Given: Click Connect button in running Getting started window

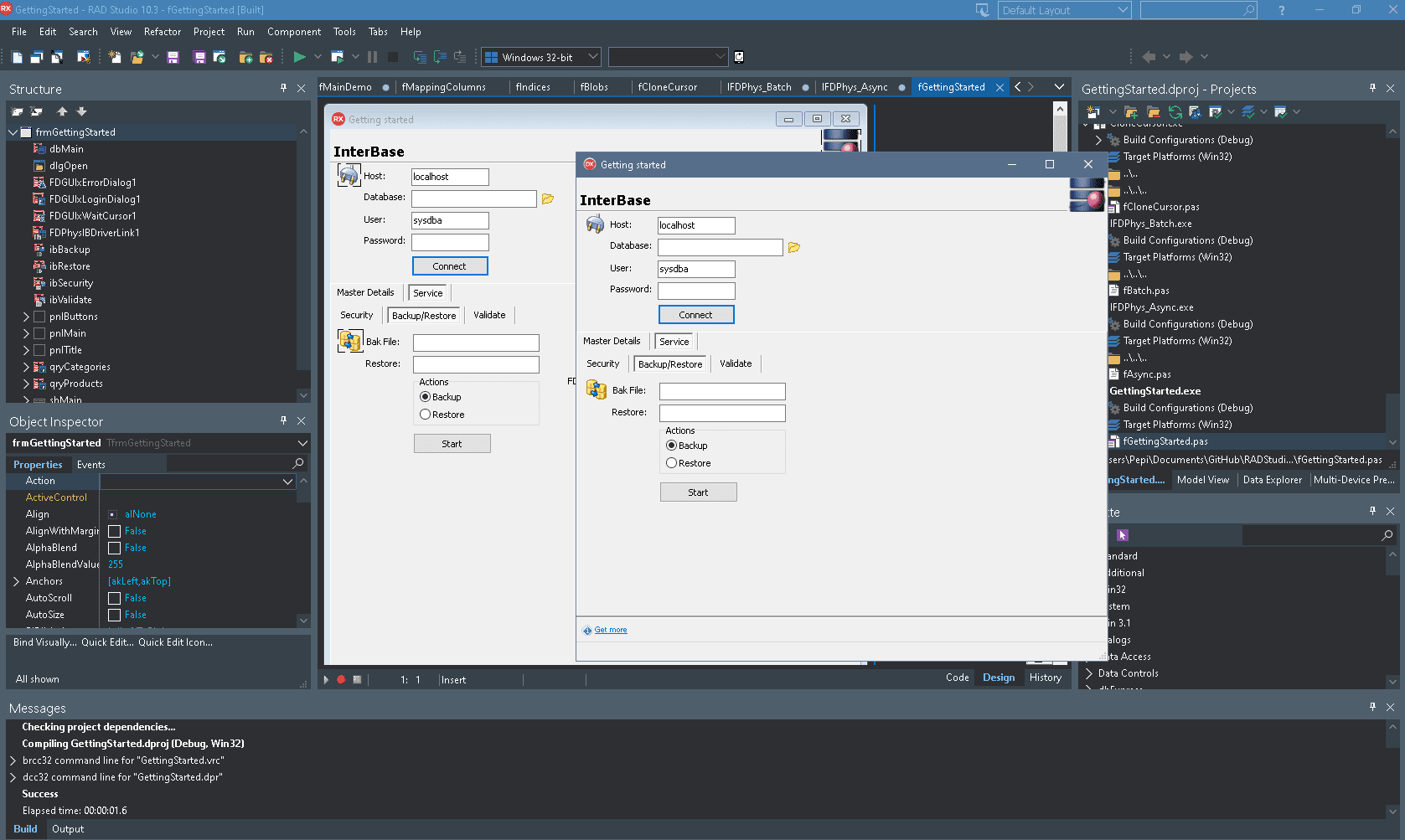Looking at the screenshot, I should tap(696, 314).
